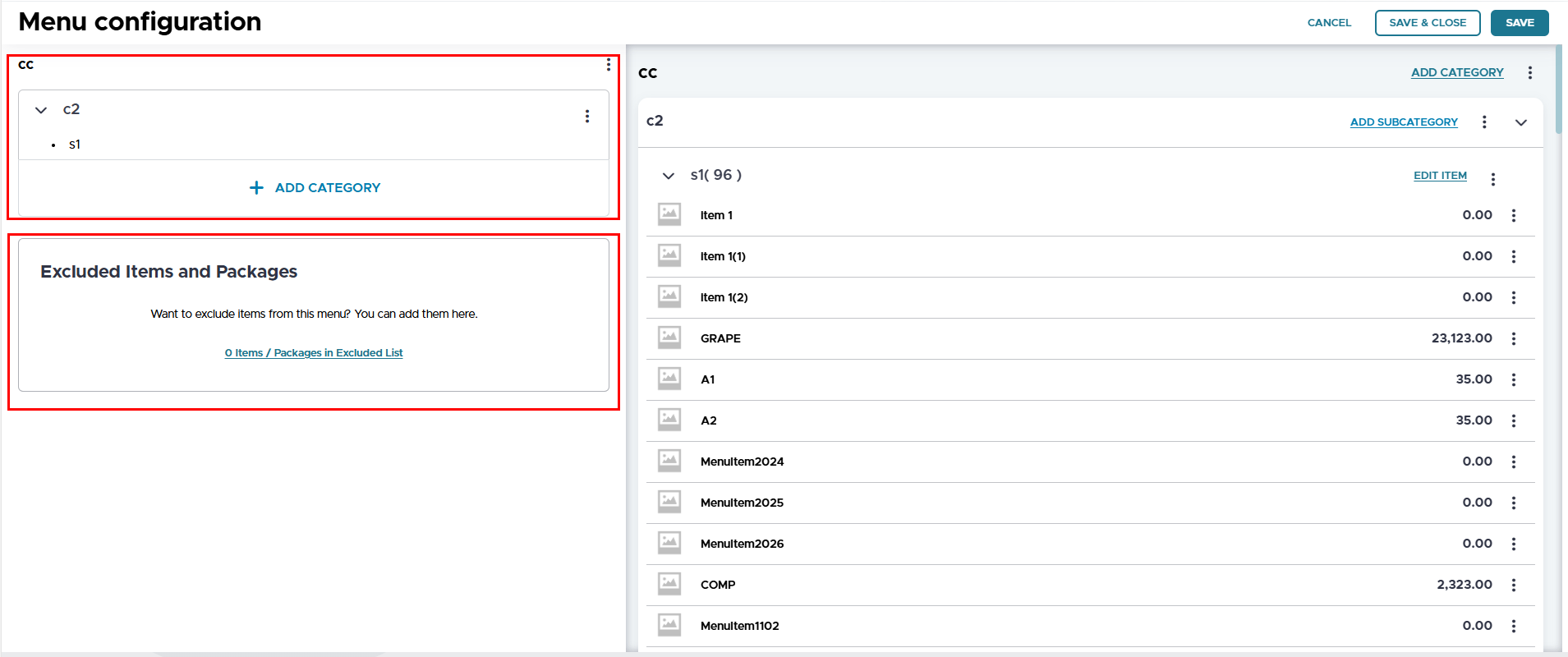
Task: Open the cc menu options in left panel
Action: [608, 65]
